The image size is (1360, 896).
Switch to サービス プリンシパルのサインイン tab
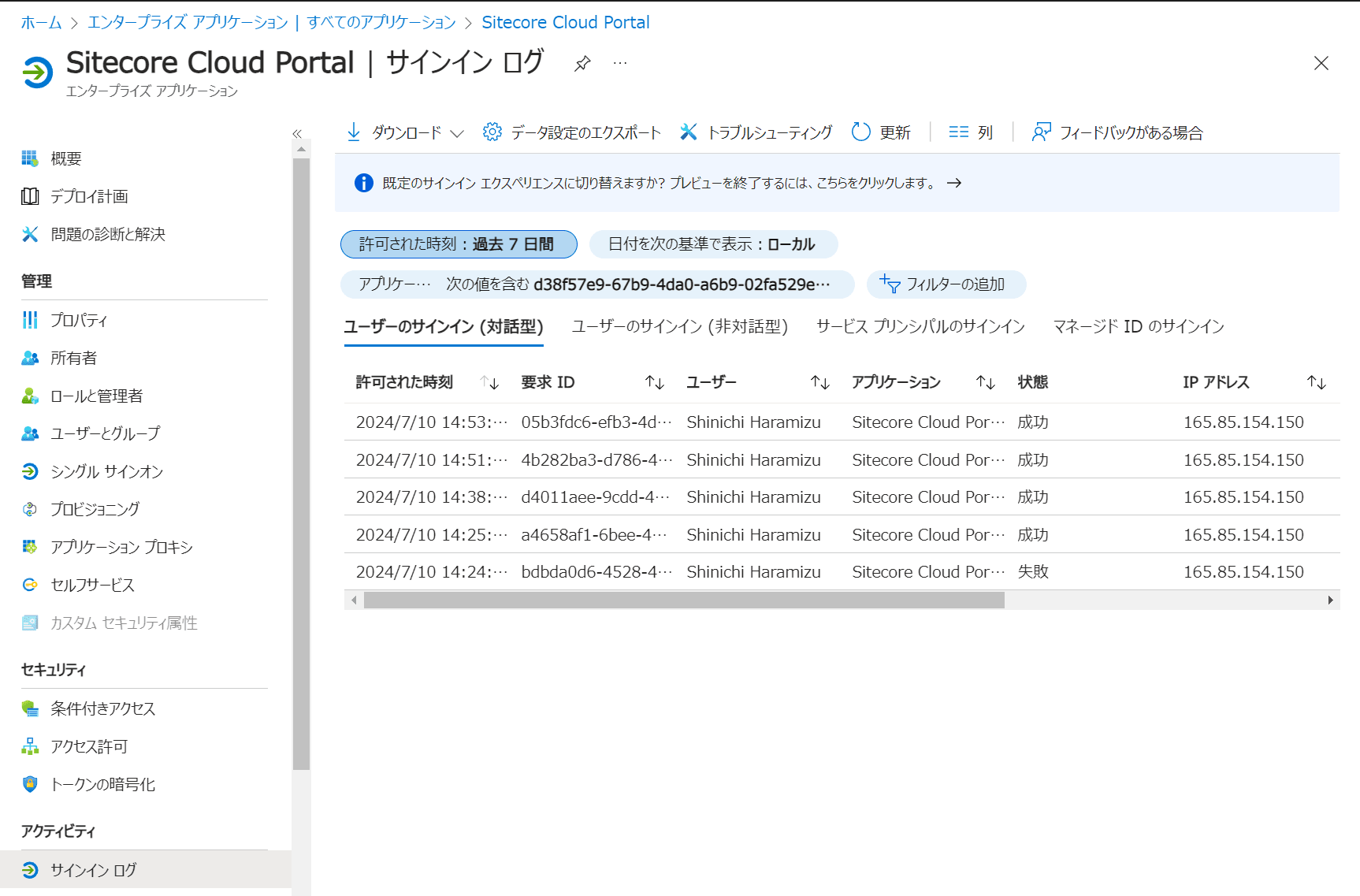click(920, 326)
